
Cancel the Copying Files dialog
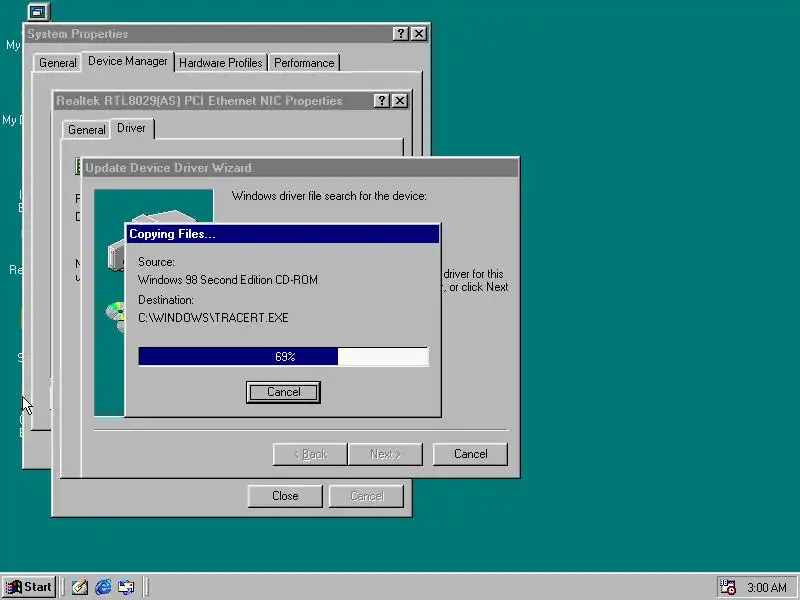[283, 392]
